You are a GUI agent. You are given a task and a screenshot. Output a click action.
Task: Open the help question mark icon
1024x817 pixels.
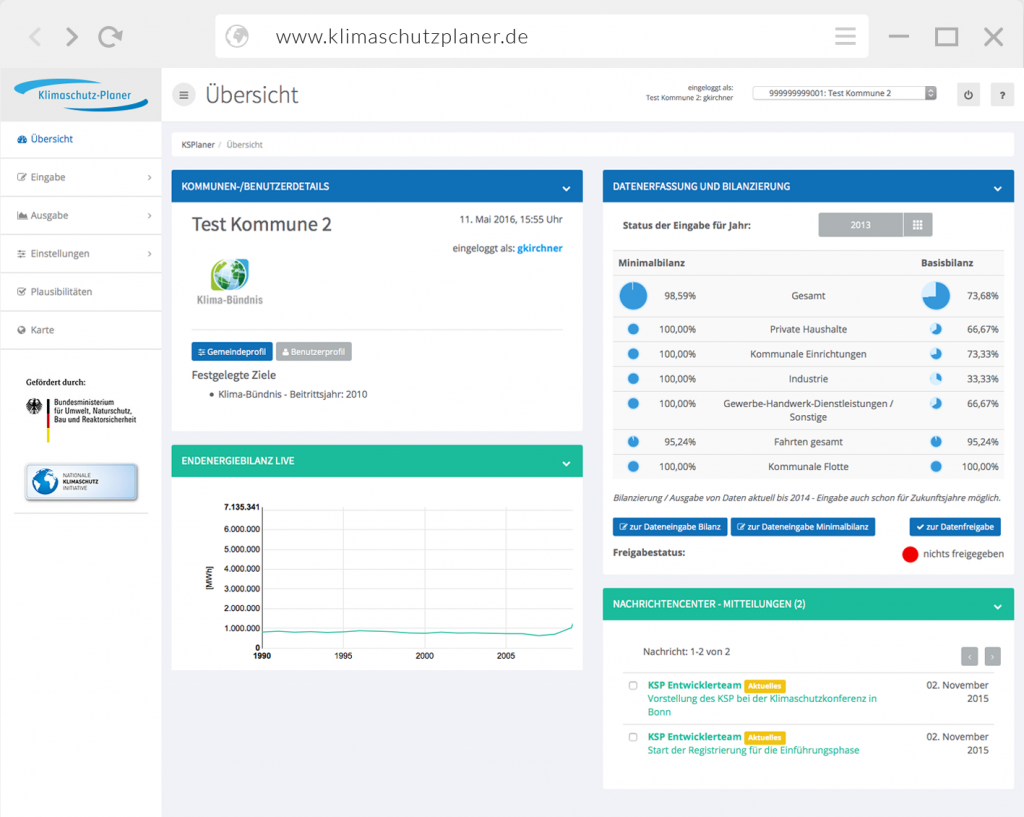tap(1001, 95)
